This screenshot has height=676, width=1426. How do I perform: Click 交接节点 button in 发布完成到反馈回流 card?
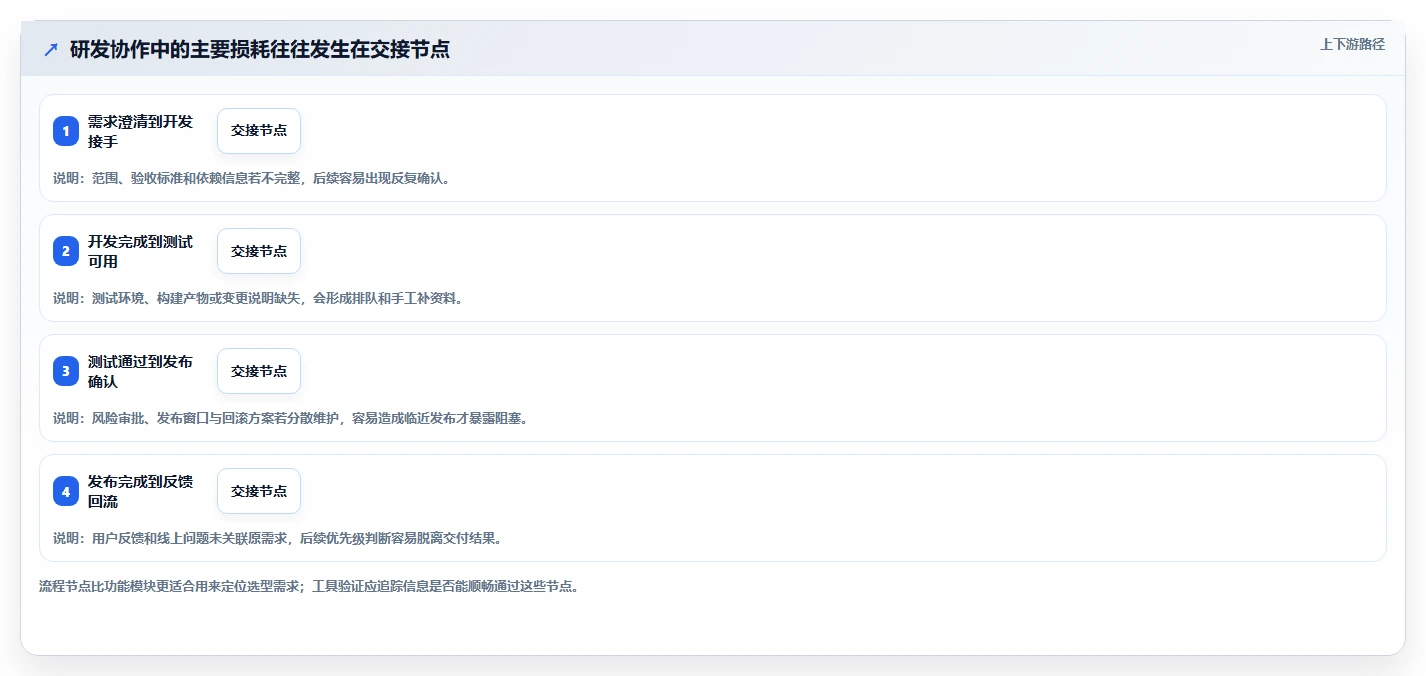coord(259,491)
